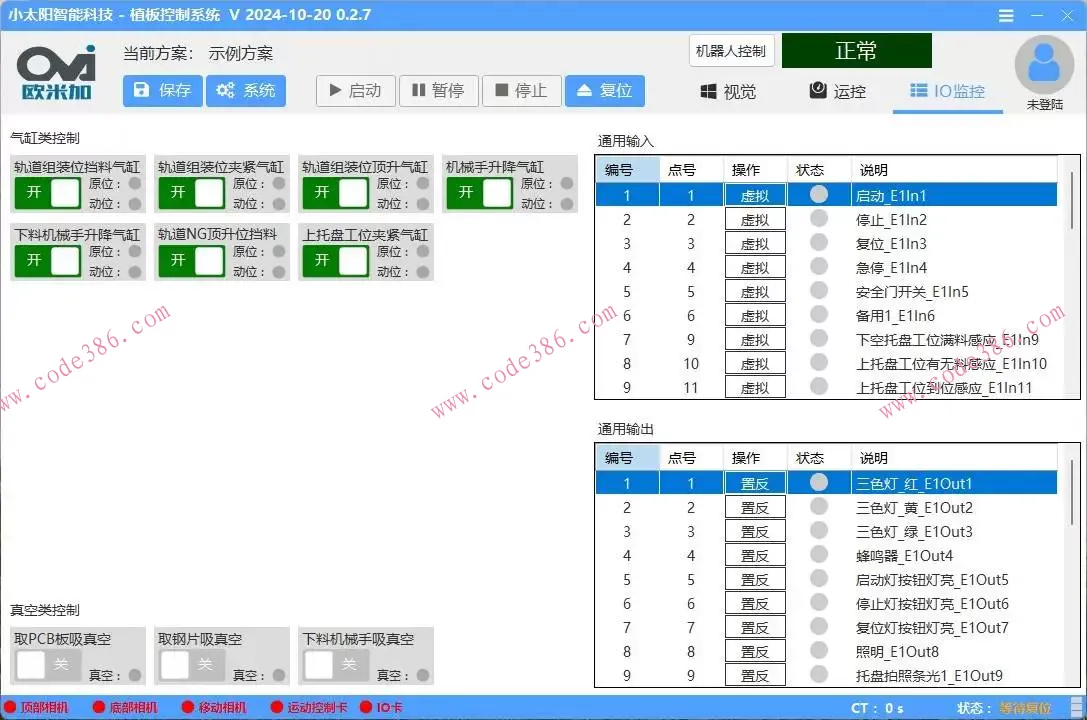Click 虚拟 button for 停止_E1In2
1087x720 pixels.
click(755, 220)
